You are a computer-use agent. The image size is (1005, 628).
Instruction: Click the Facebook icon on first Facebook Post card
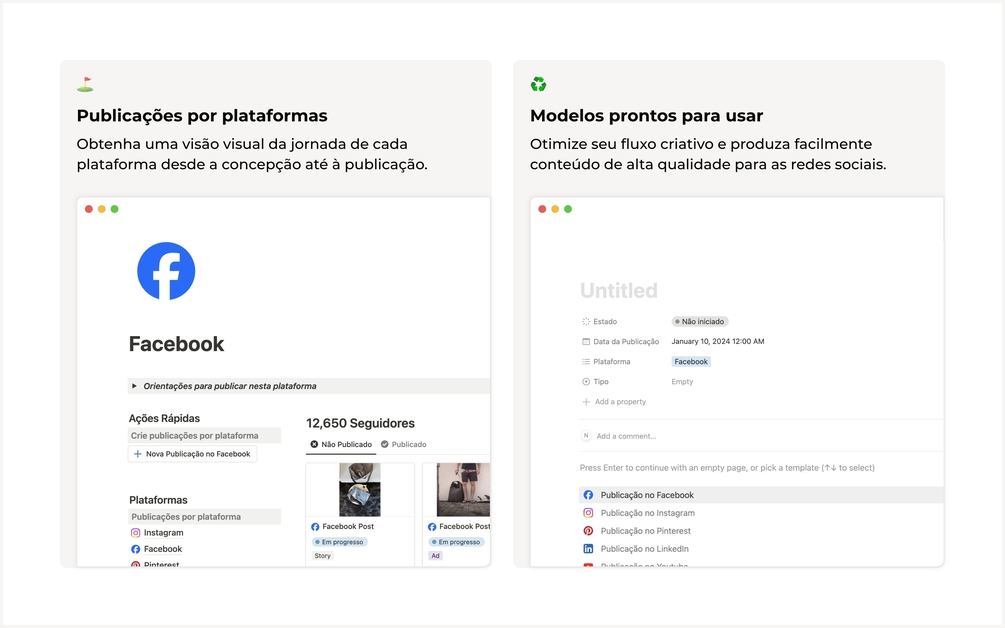(x=315, y=527)
